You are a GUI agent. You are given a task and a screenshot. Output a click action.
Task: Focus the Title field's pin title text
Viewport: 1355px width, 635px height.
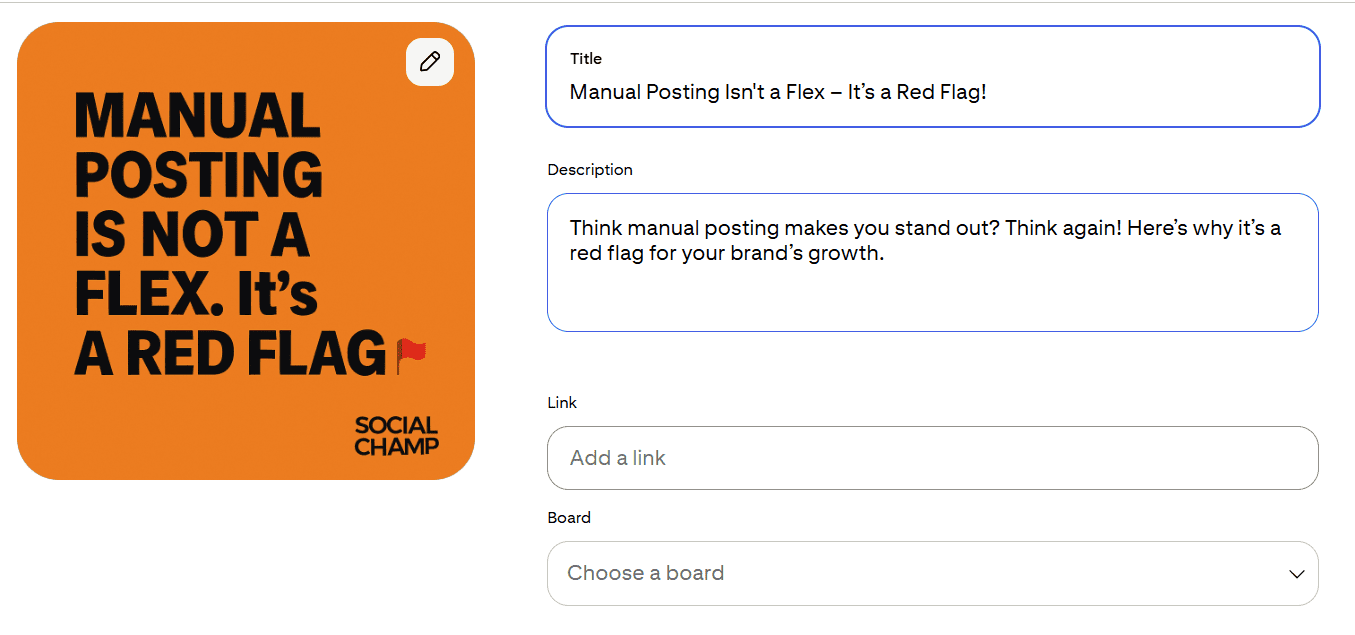pos(778,92)
